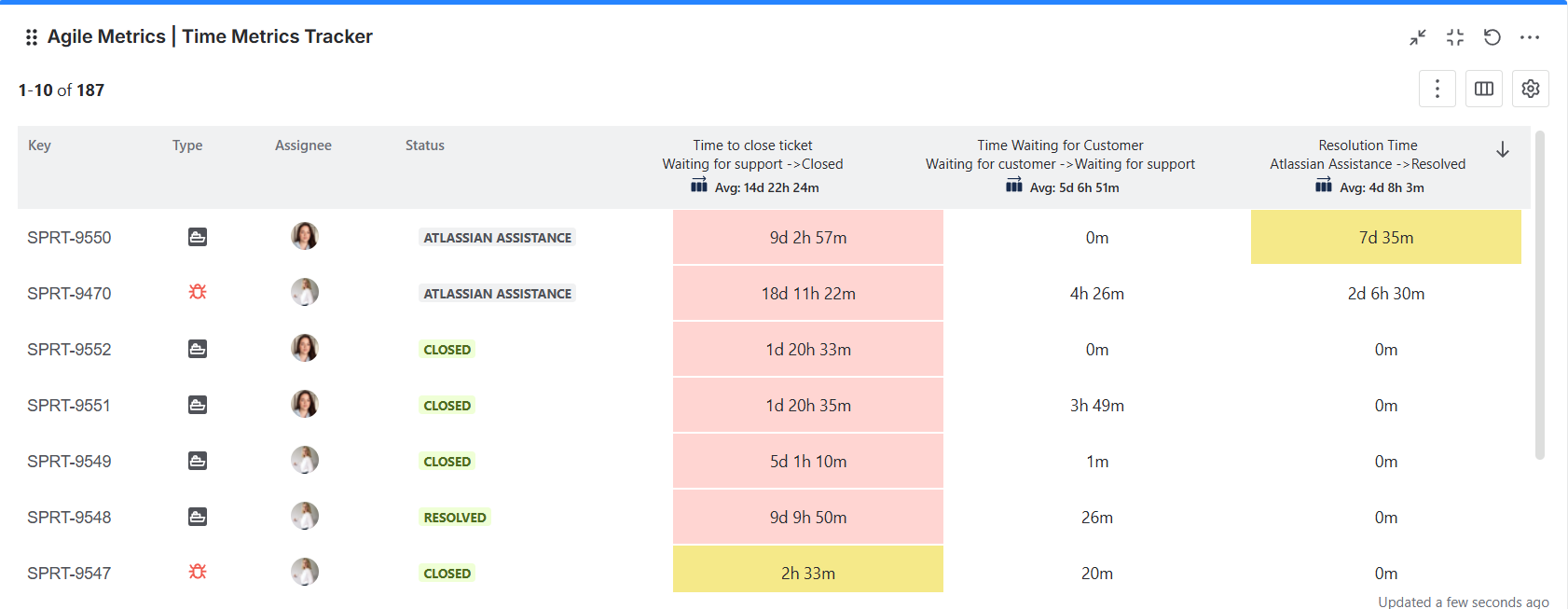The height and width of the screenshot is (609, 1568).
Task: Click the Time Waiting for Customer header
Action: point(1060,145)
